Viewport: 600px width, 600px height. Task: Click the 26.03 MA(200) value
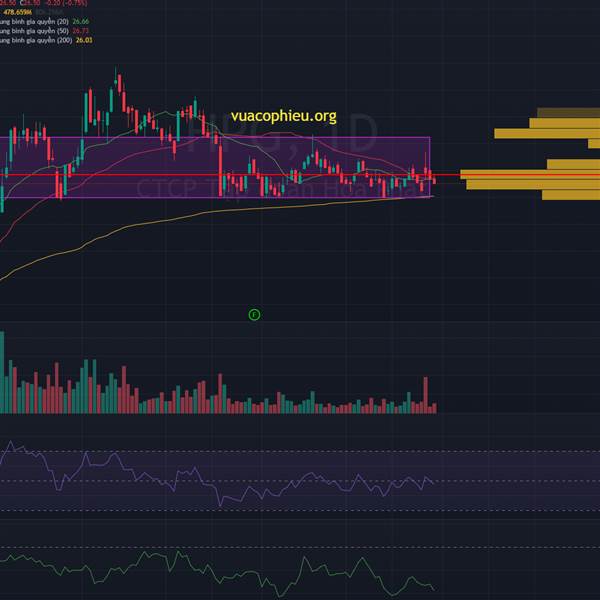[84, 40]
